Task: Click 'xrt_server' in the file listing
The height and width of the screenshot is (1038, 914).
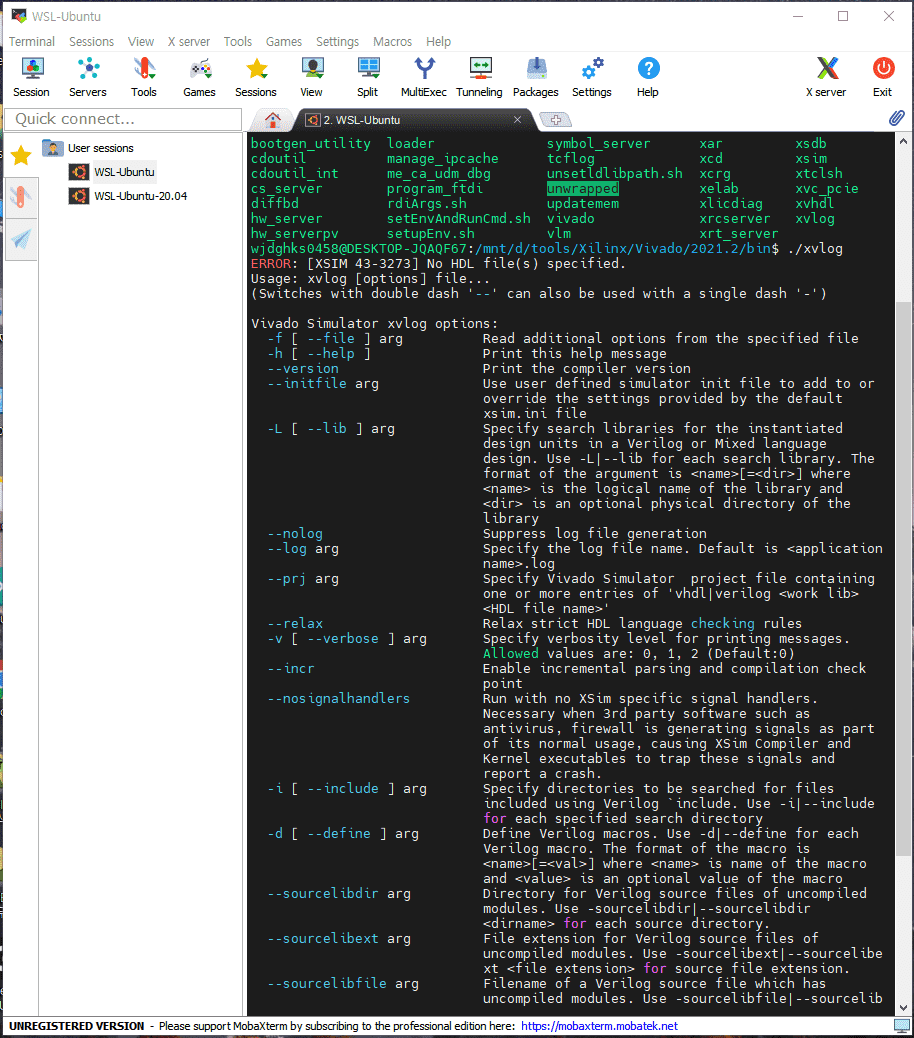Action: point(739,234)
